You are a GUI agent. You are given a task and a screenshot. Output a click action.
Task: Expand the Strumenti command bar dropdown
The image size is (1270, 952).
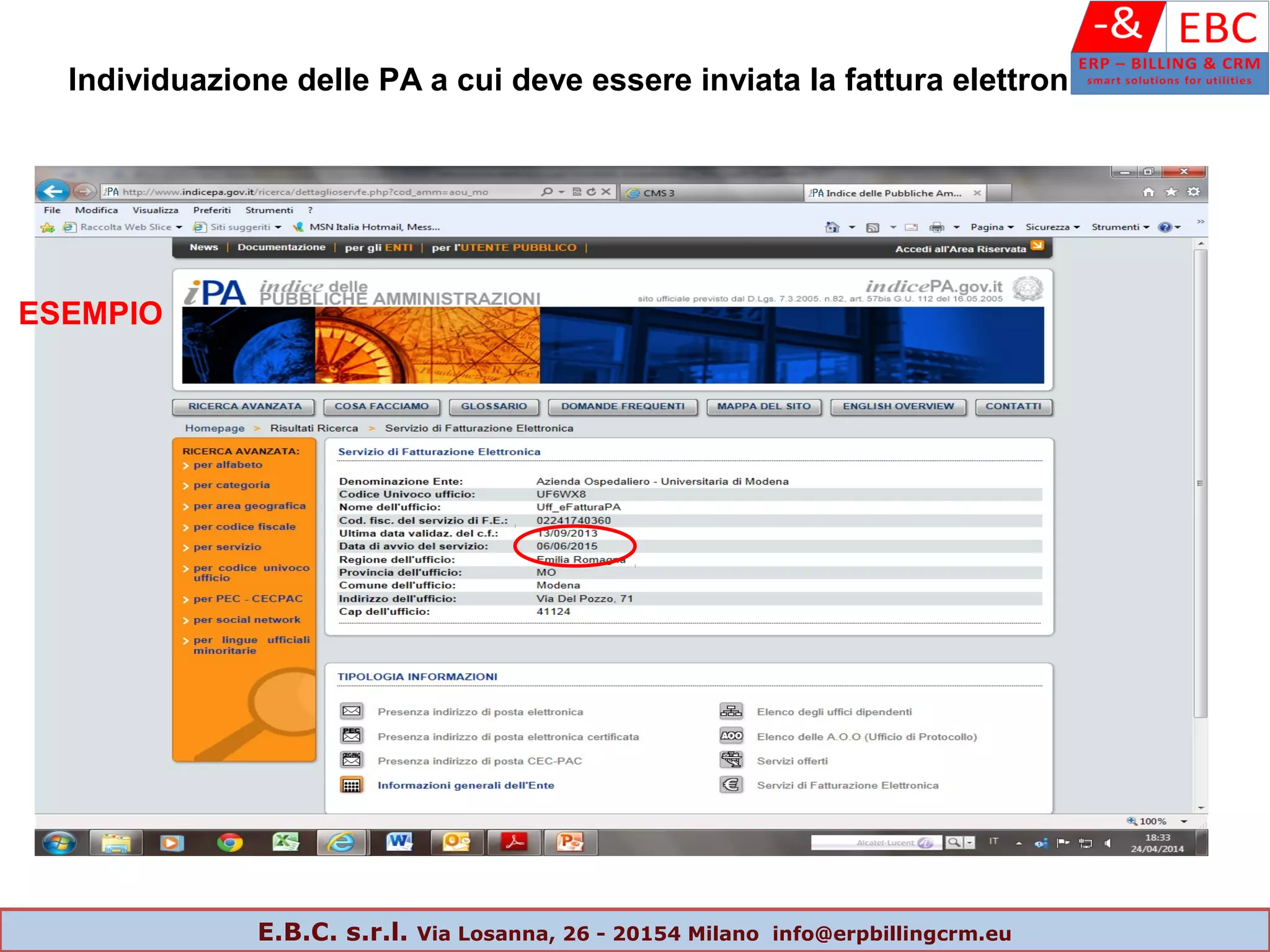click(x=1120, y=227)
